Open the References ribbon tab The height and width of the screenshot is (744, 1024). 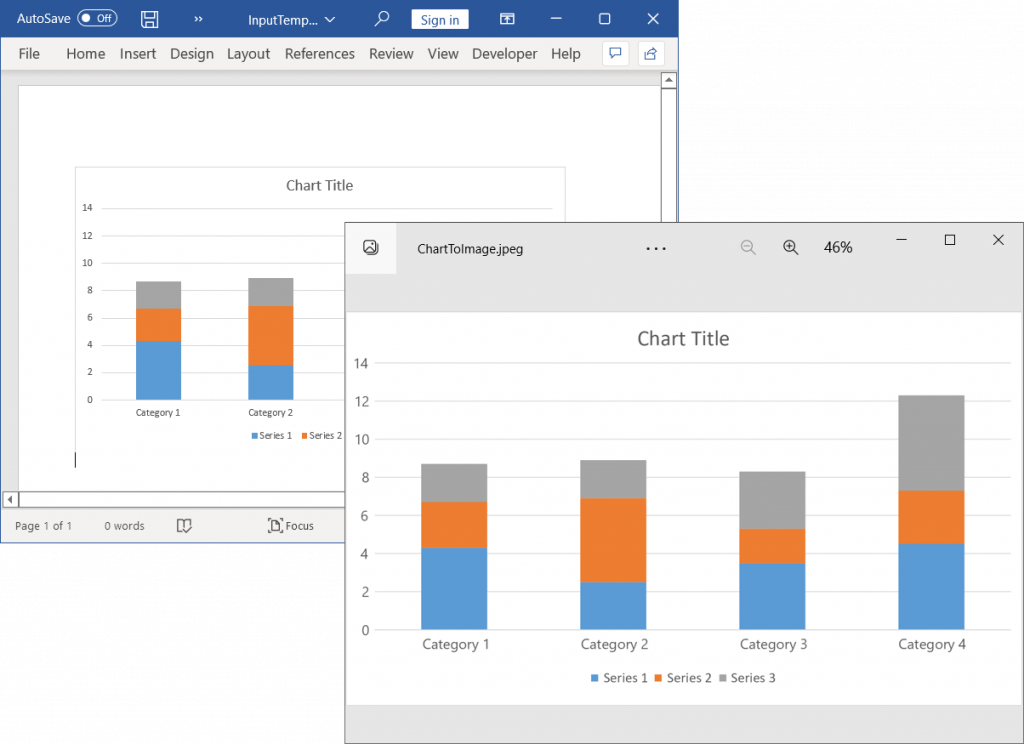pos(319,53)
